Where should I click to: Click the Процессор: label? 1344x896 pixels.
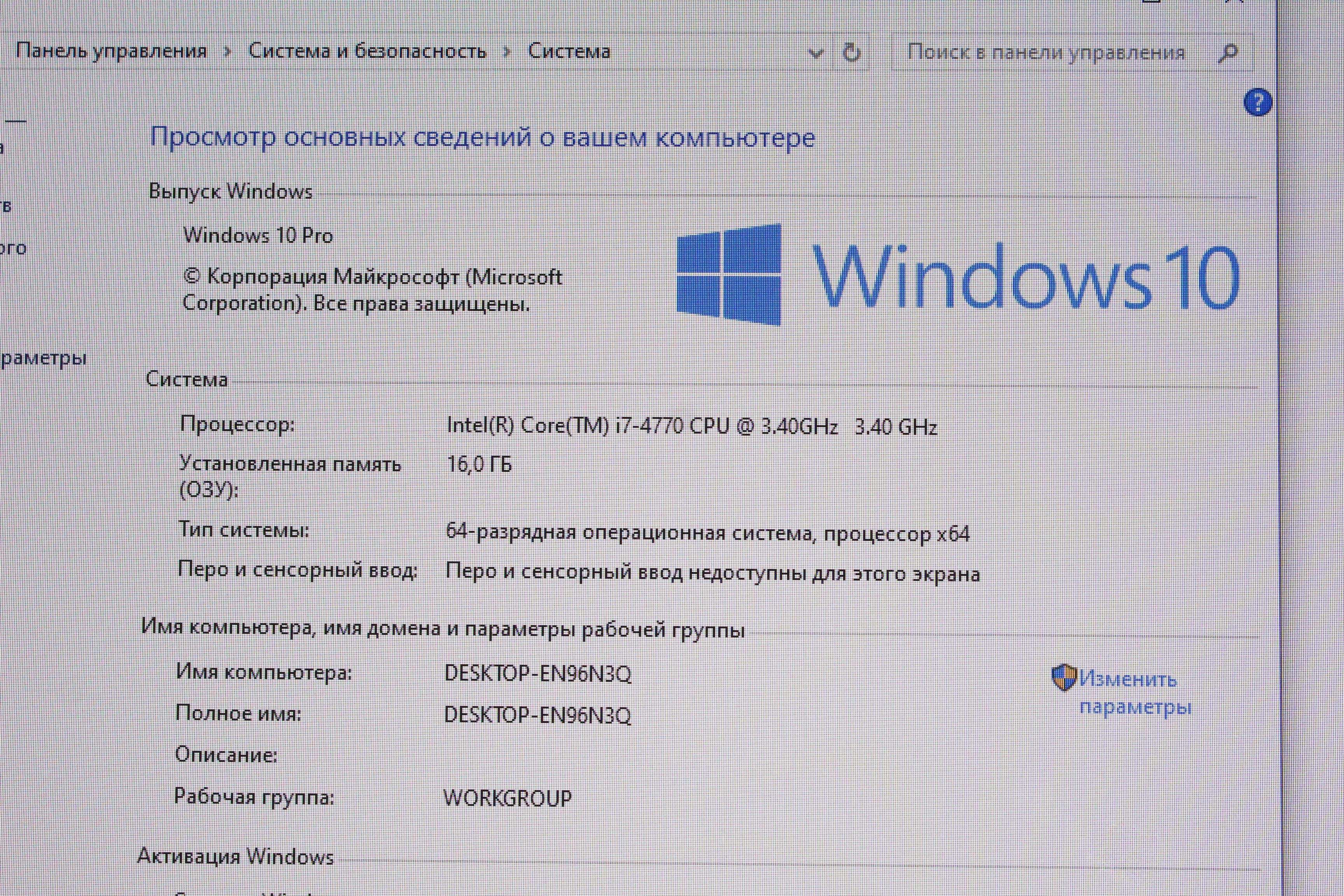click(x=237, y=424)
